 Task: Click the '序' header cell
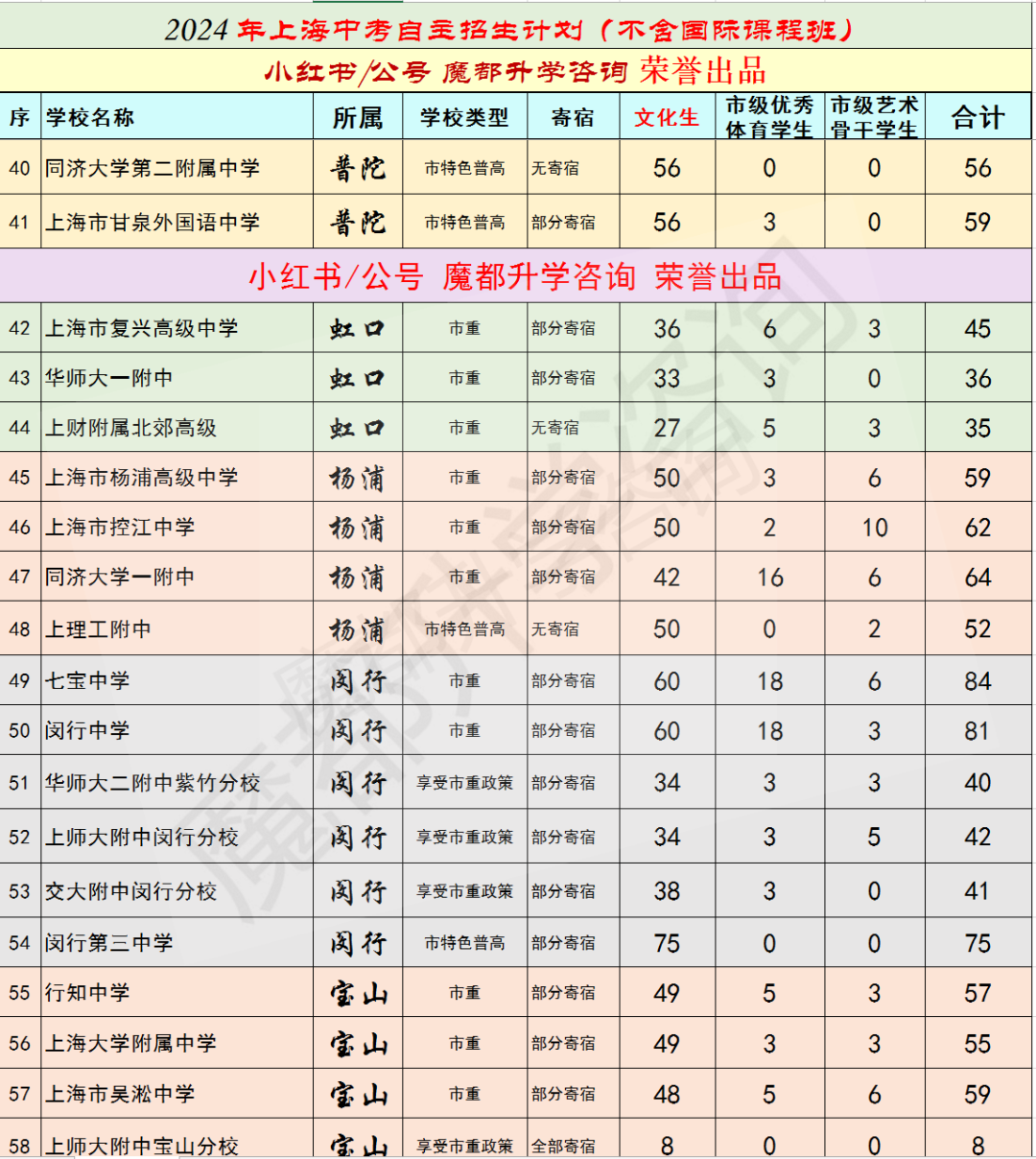point(20,117)
